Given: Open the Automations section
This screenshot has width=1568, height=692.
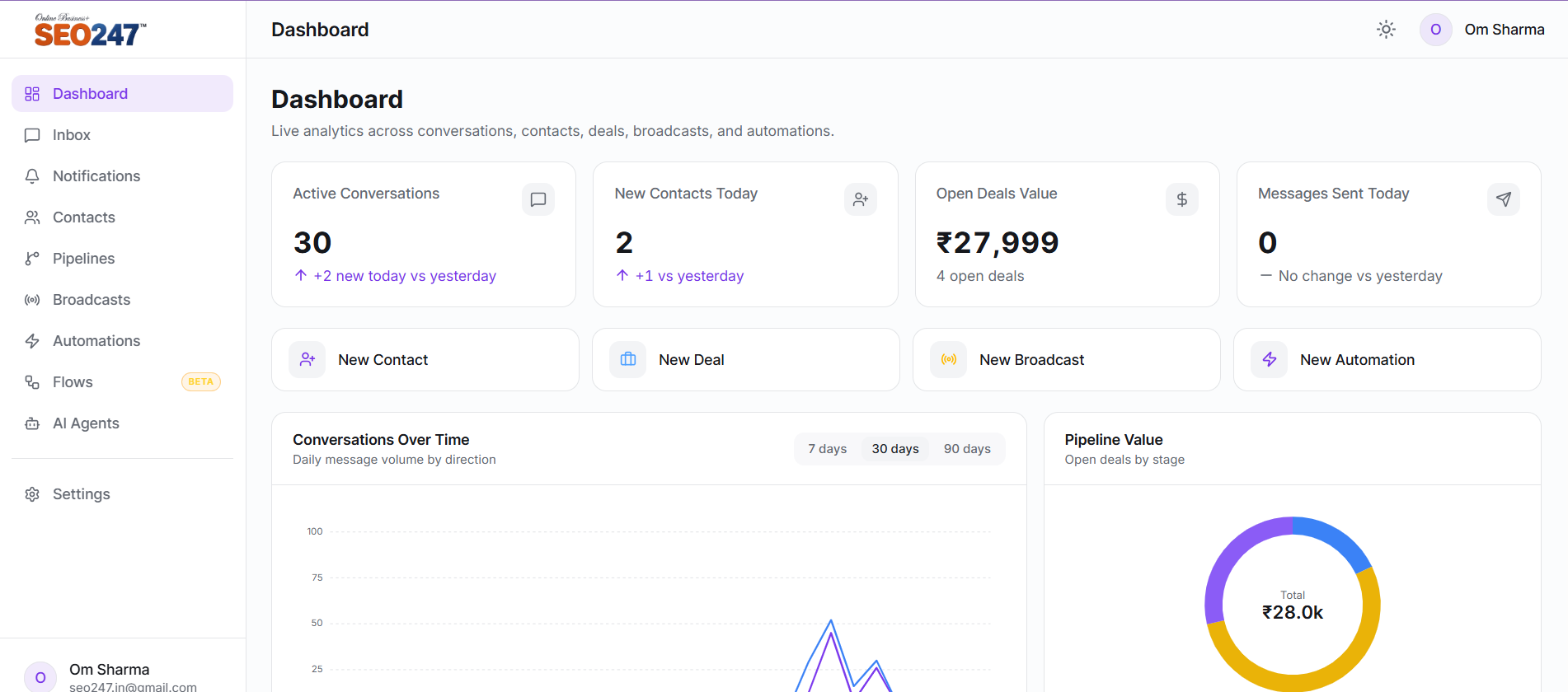Looking at the screenshot, I should coord(122,341).
